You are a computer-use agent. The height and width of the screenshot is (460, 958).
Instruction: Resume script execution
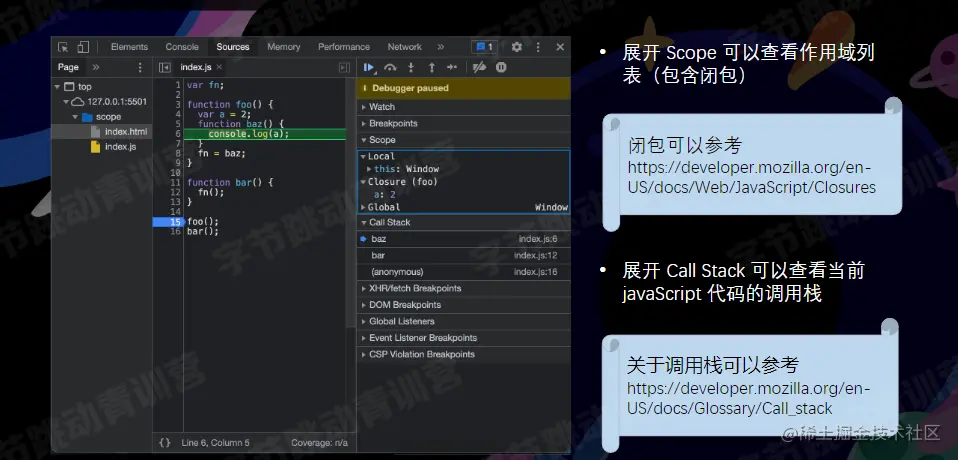(x=369, y=67)
